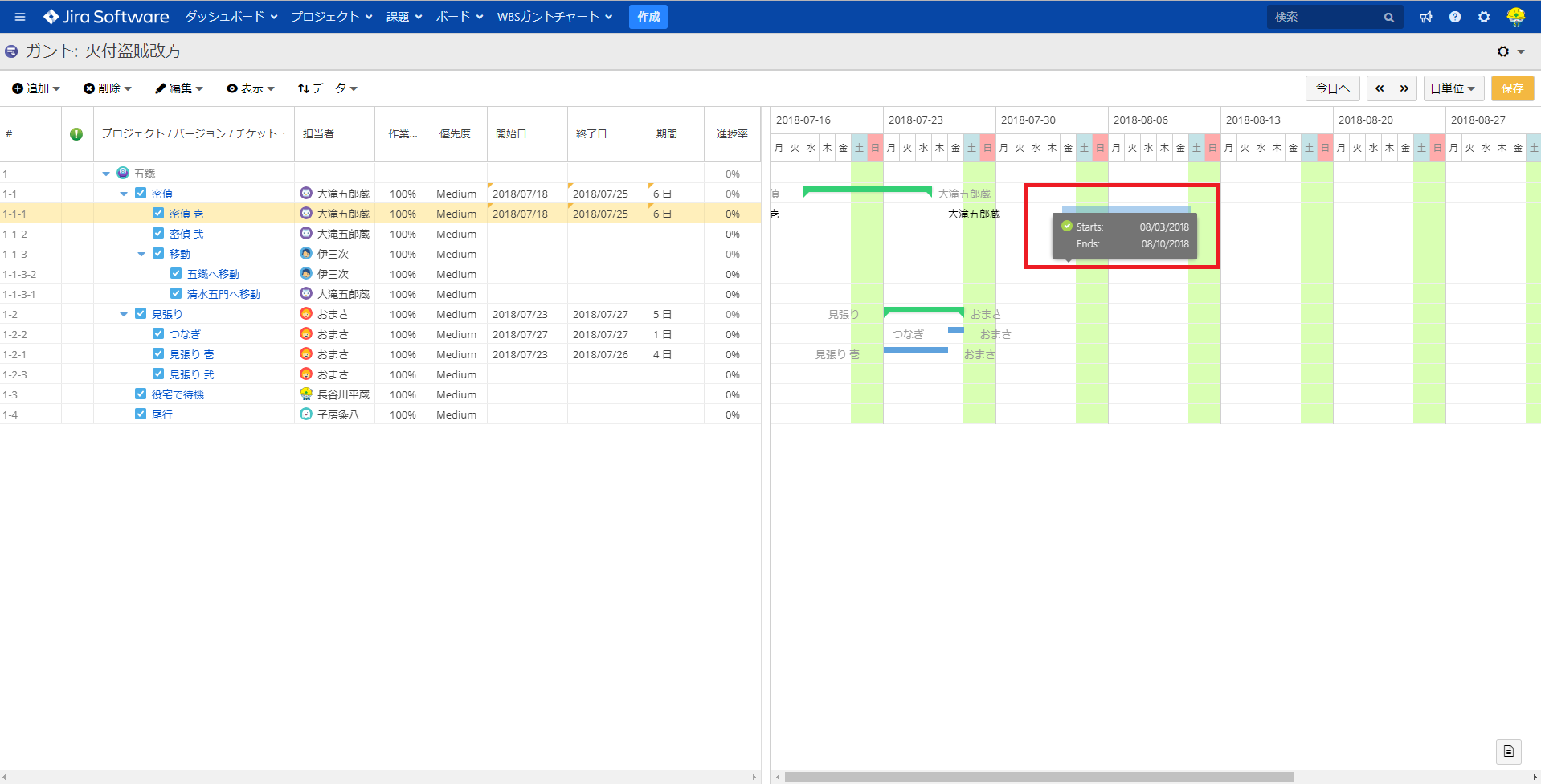Click the green 見張り Gantt summary bar
The height and width of the screenshot is (784, 1541).
(924, 311)
